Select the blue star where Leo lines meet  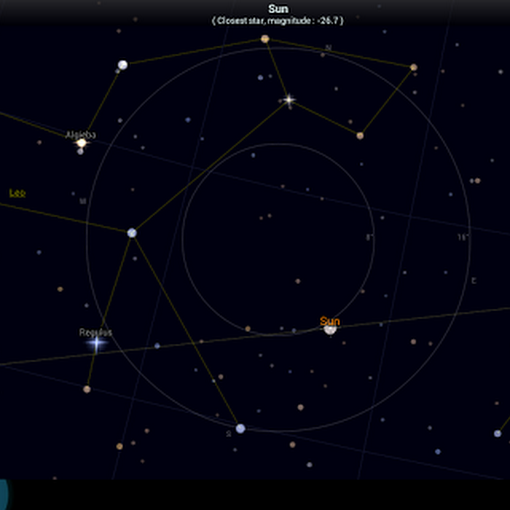(132, 233)
